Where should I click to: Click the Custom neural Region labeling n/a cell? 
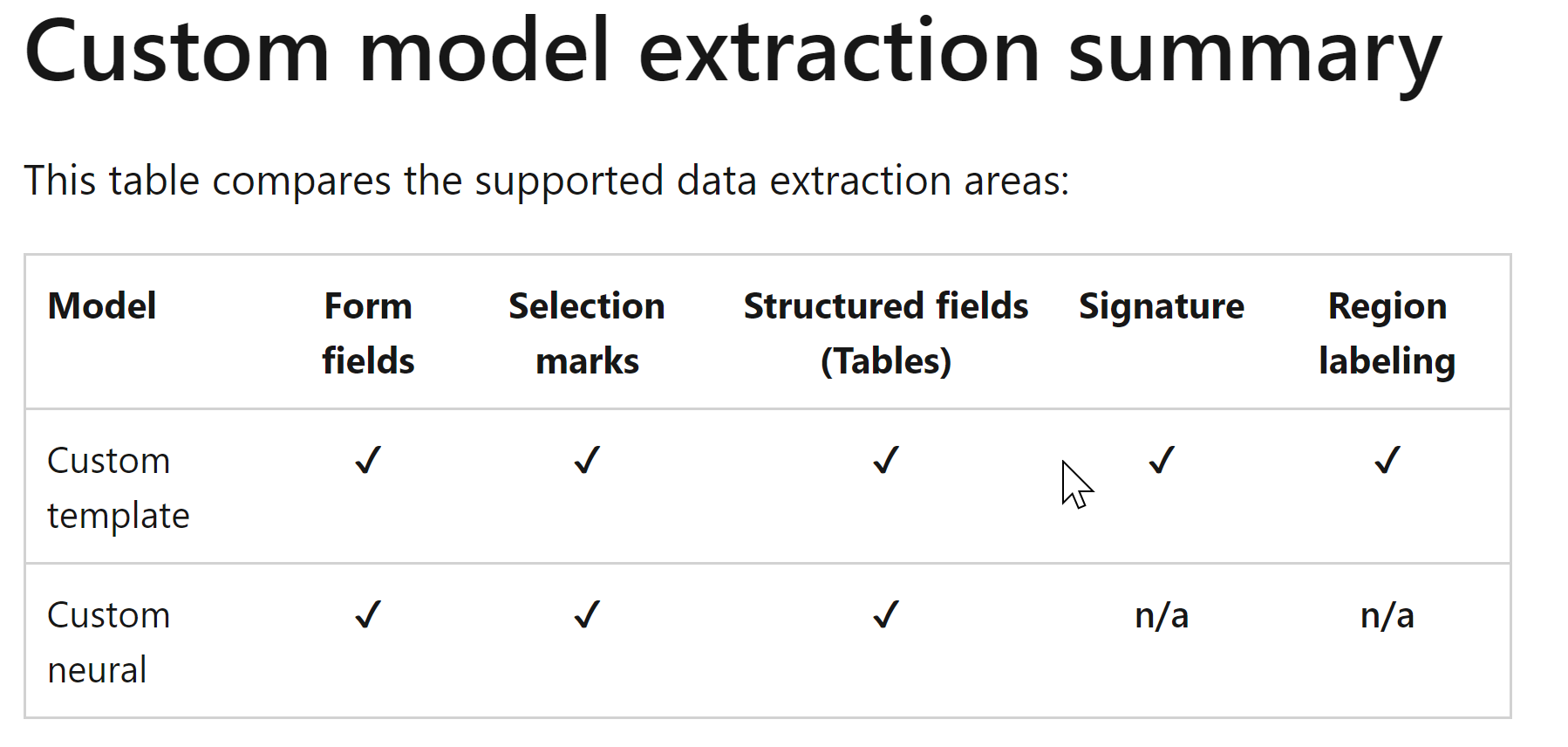[1387, 615]
